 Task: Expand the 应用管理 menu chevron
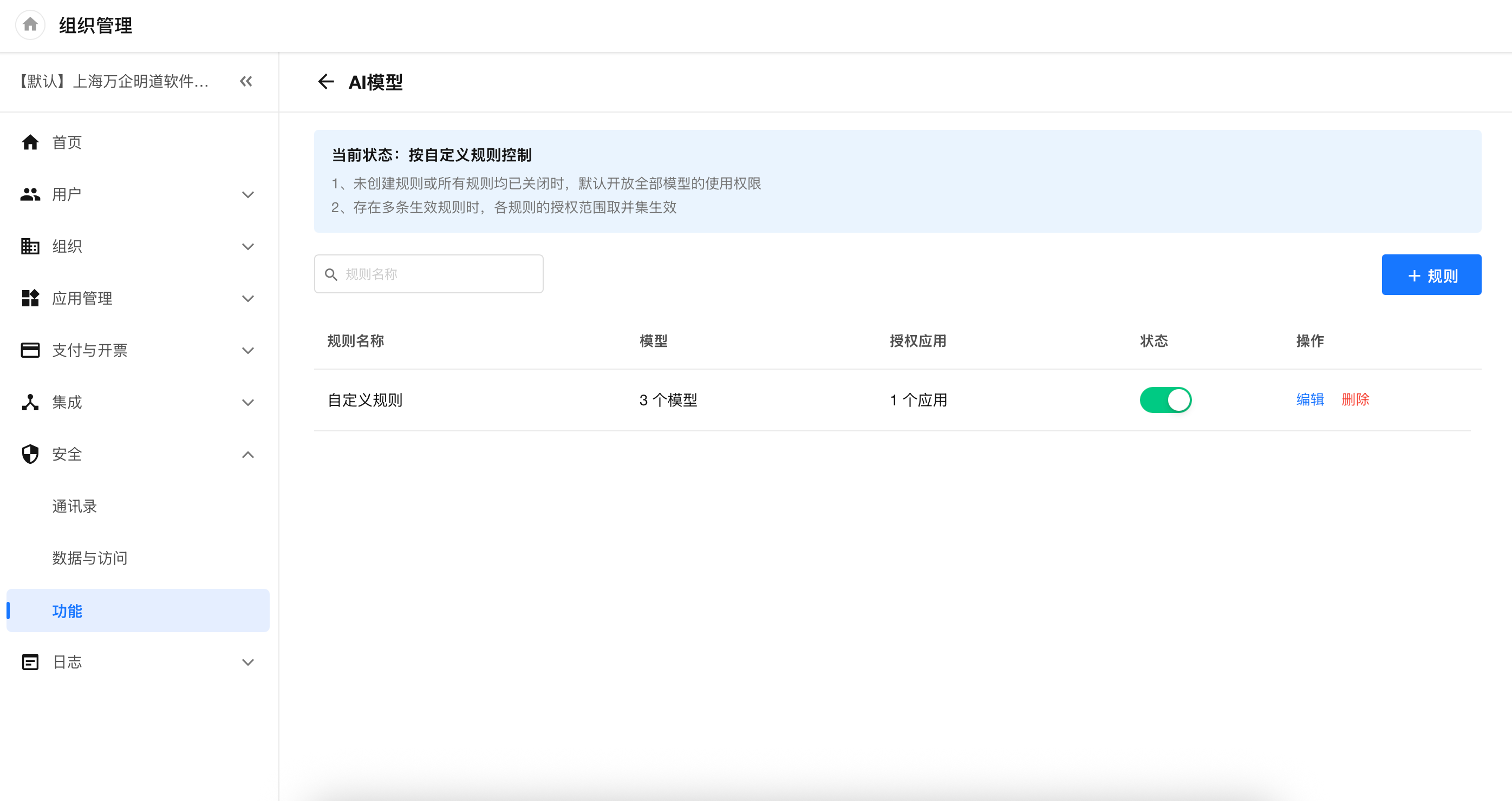[x=247, y=298]
